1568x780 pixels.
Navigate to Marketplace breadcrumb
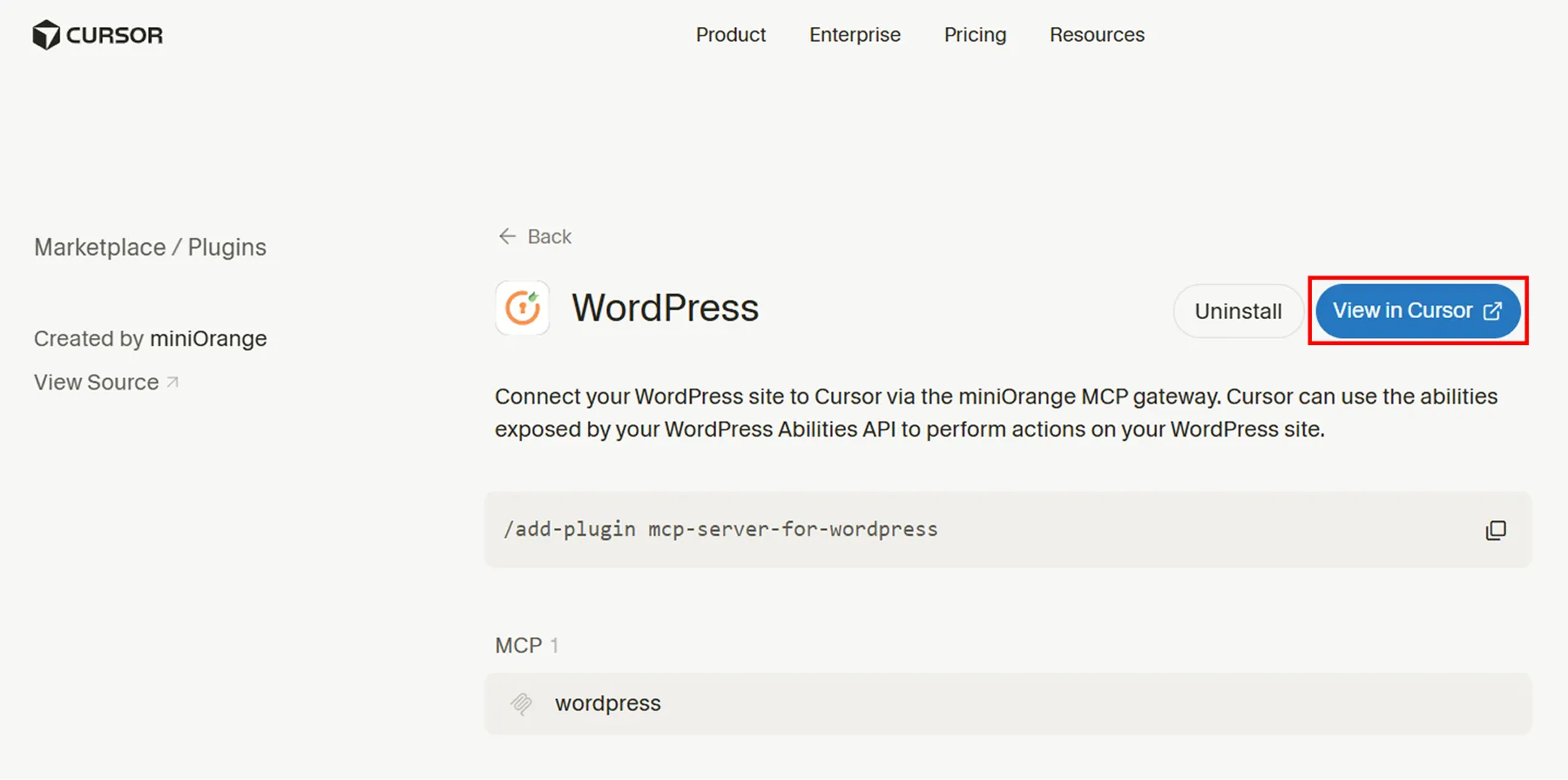tap(99, 248)
